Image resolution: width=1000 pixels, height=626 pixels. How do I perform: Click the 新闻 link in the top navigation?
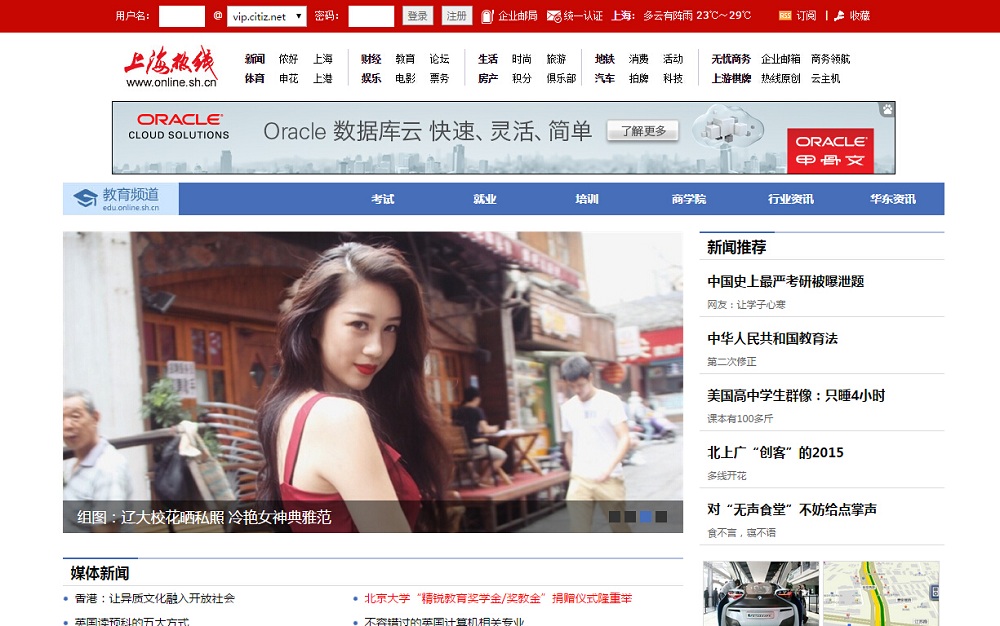[x=254, y=59]
